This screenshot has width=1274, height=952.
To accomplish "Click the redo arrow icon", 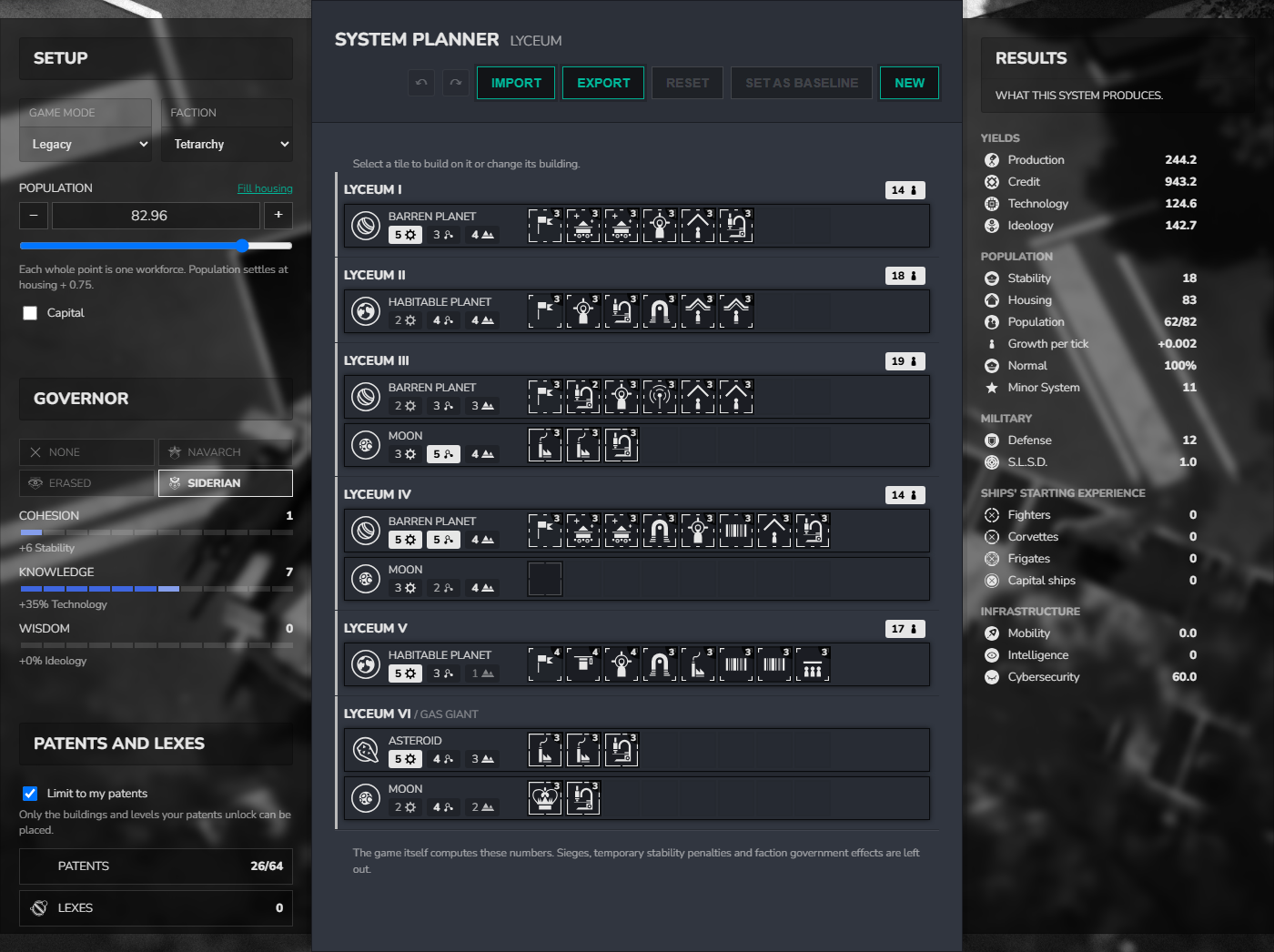I will [456, 83].
